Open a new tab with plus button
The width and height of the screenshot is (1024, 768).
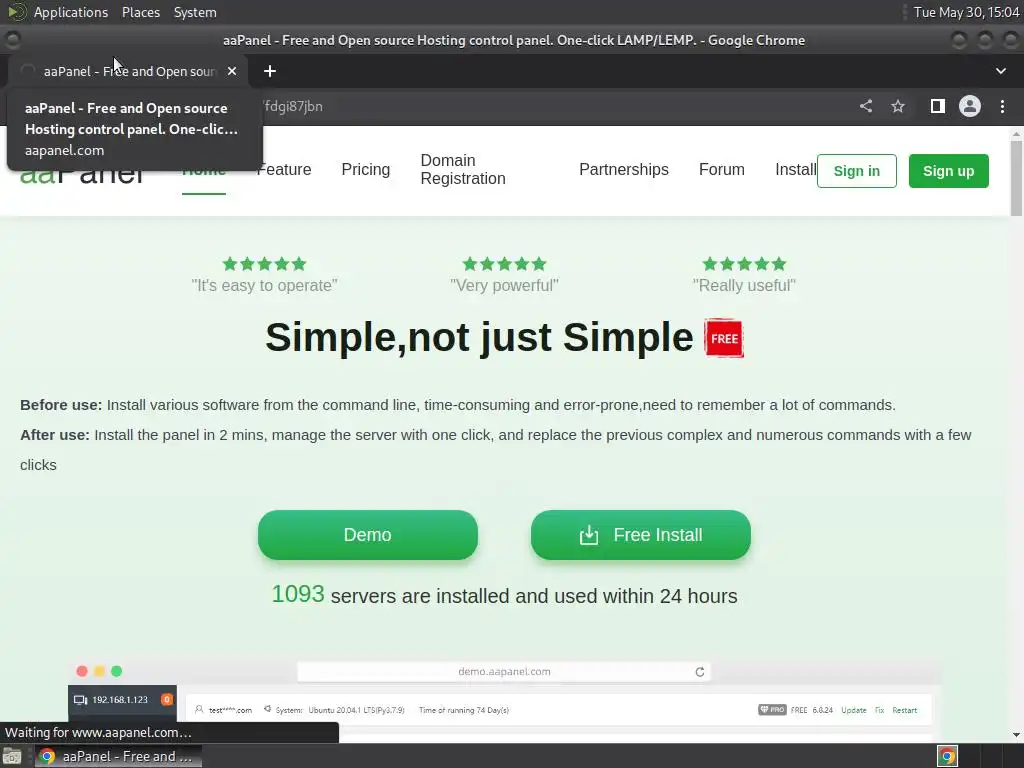(270, 71)
